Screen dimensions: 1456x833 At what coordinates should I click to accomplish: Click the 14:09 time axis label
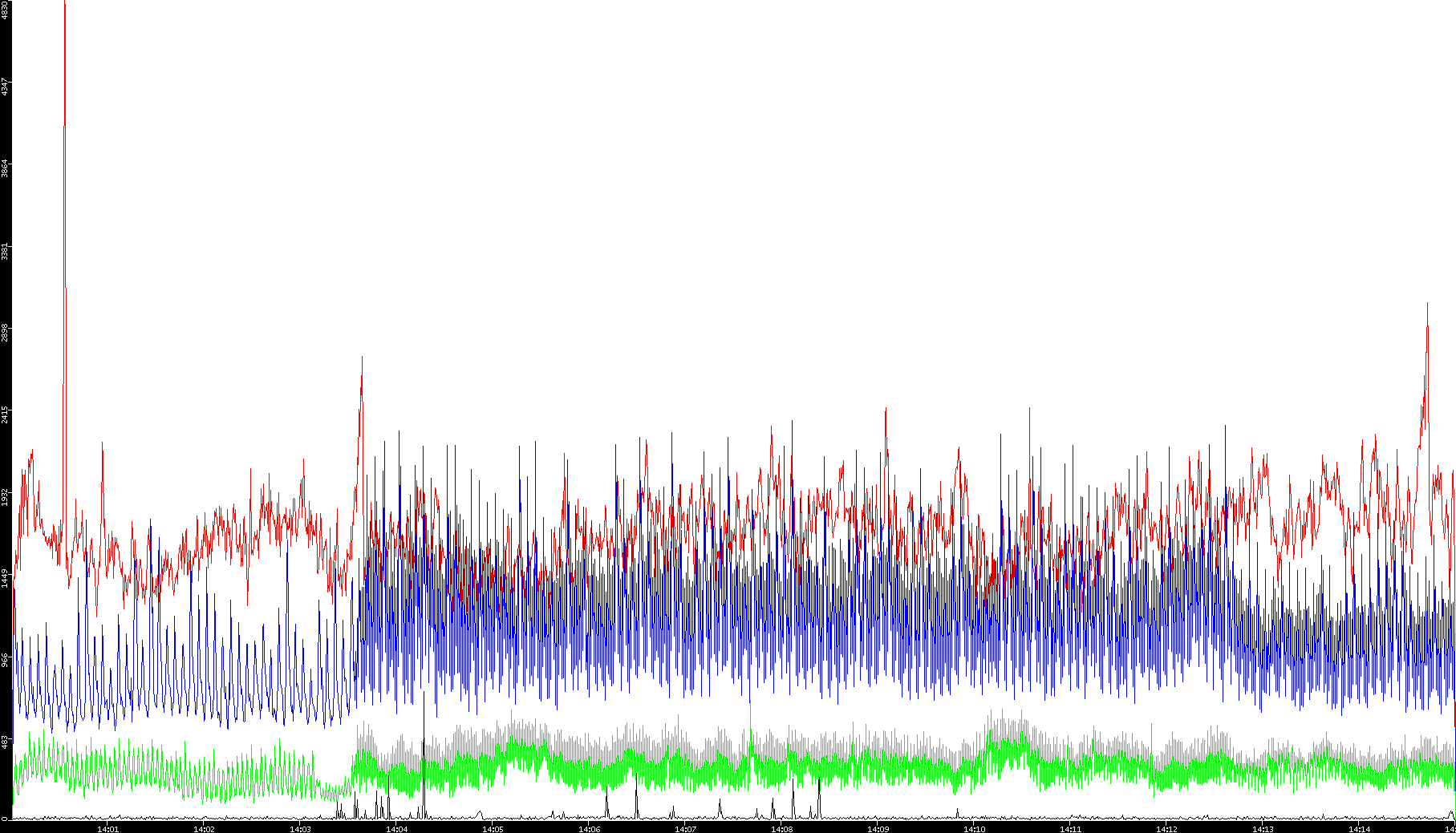point(878,829)
